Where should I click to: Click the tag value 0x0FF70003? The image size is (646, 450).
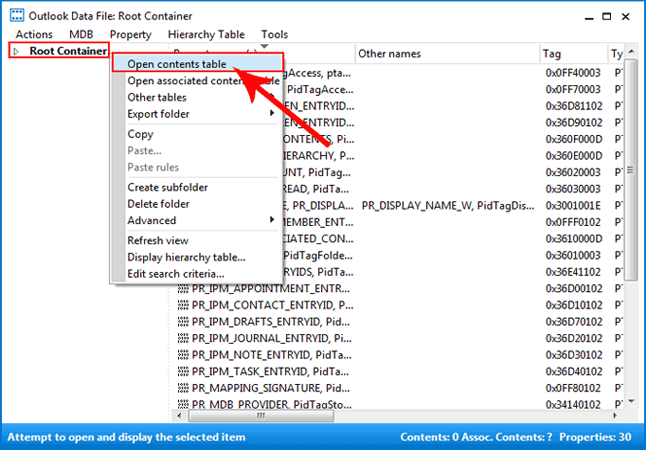click(x=573, y=89)
